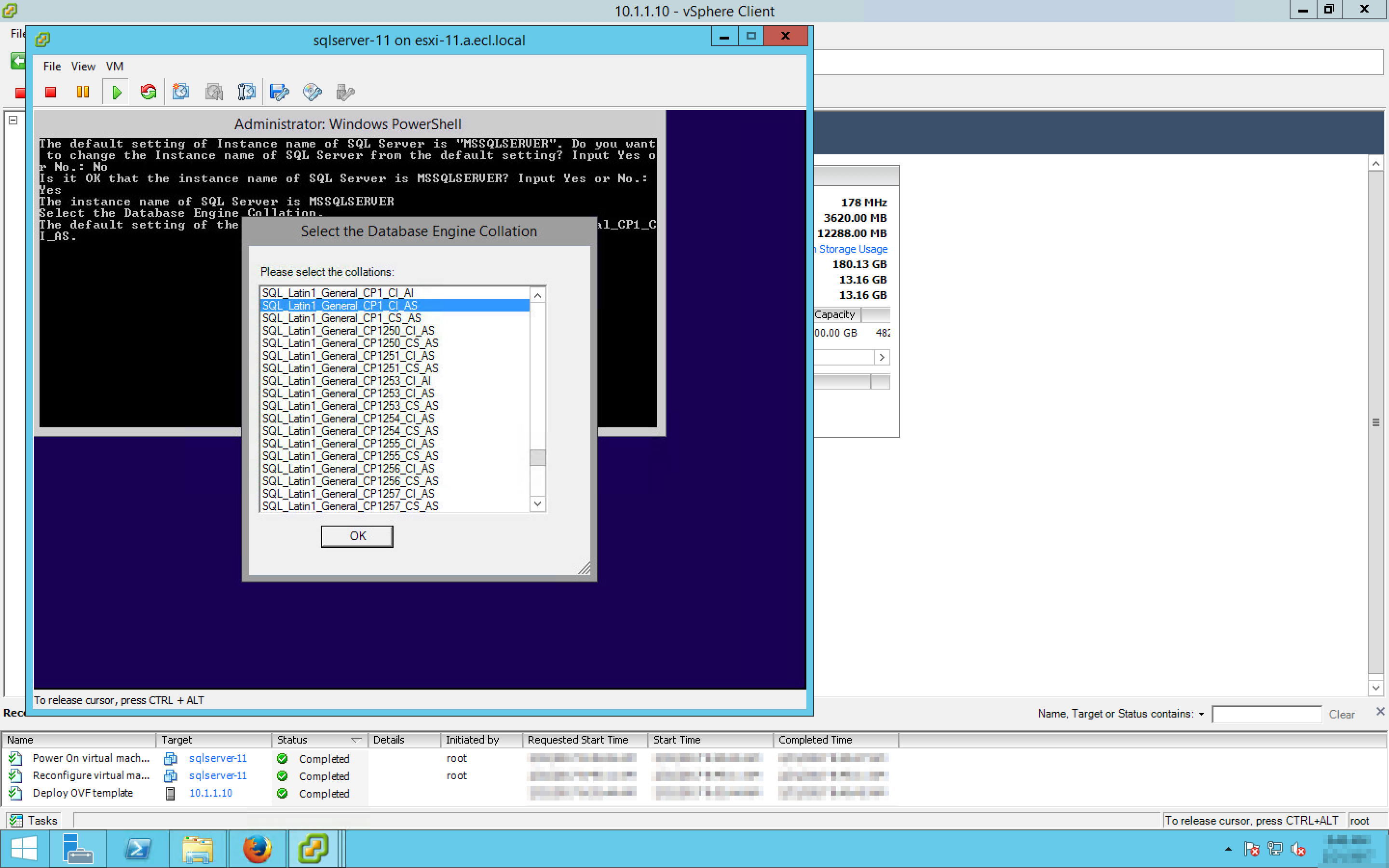Click the Suspend VM pause icon
Screen dimensions: 1389x868
[82, 92]
